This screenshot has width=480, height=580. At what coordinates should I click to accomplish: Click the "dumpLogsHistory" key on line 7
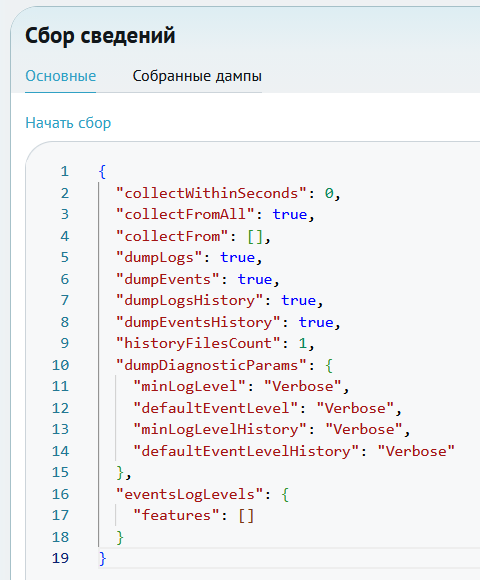pos(190,300)
